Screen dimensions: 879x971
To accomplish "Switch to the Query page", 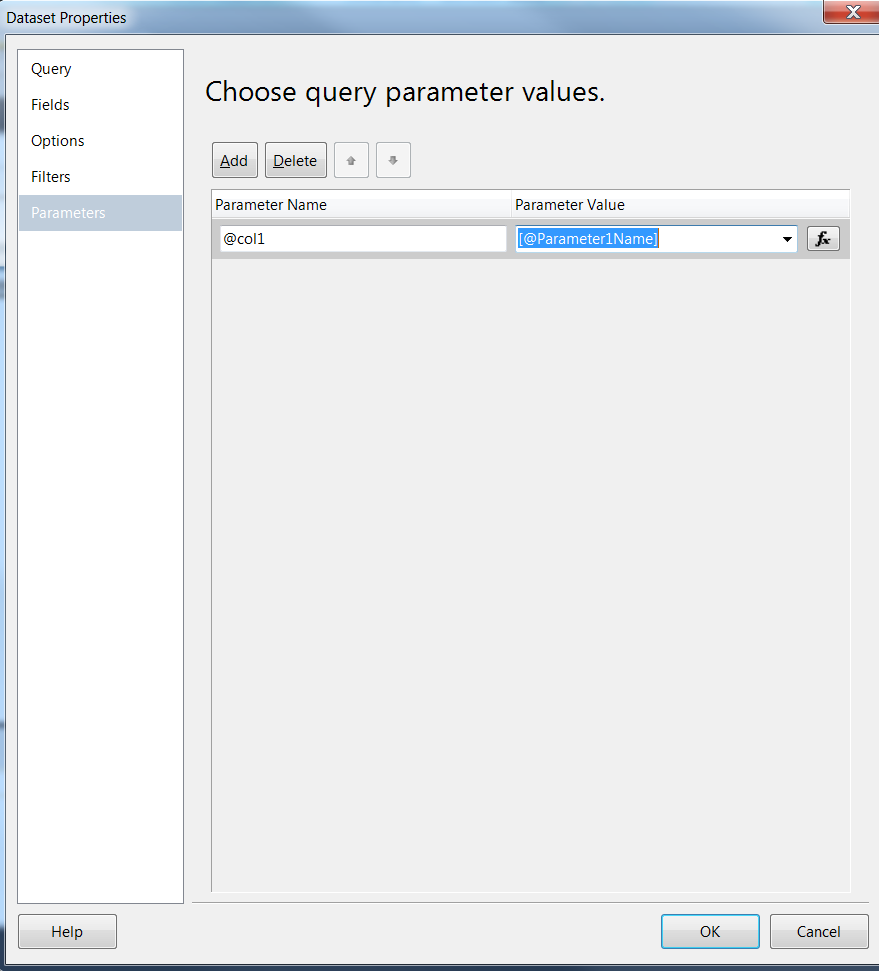I will (x=51, y=68).
